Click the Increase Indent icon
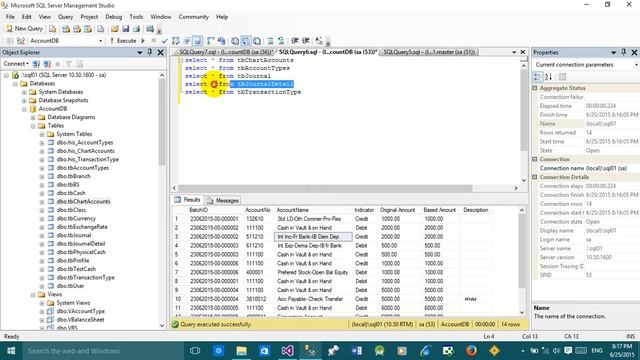 click(305, 41)
